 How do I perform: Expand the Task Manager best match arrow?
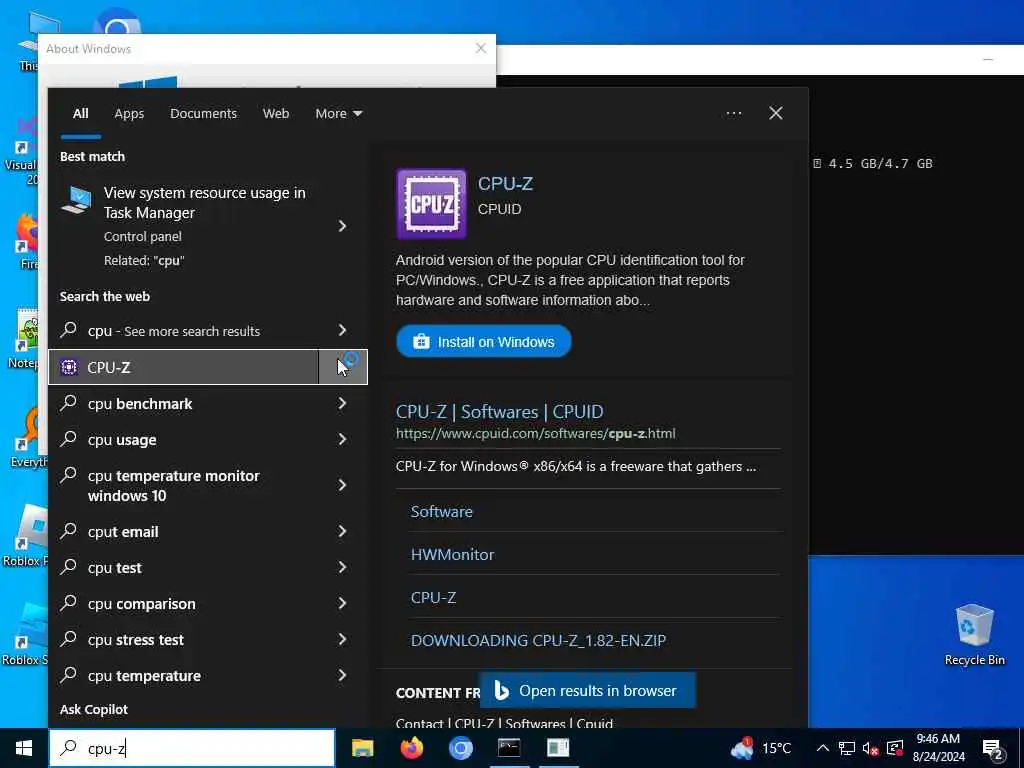[342, 226]
